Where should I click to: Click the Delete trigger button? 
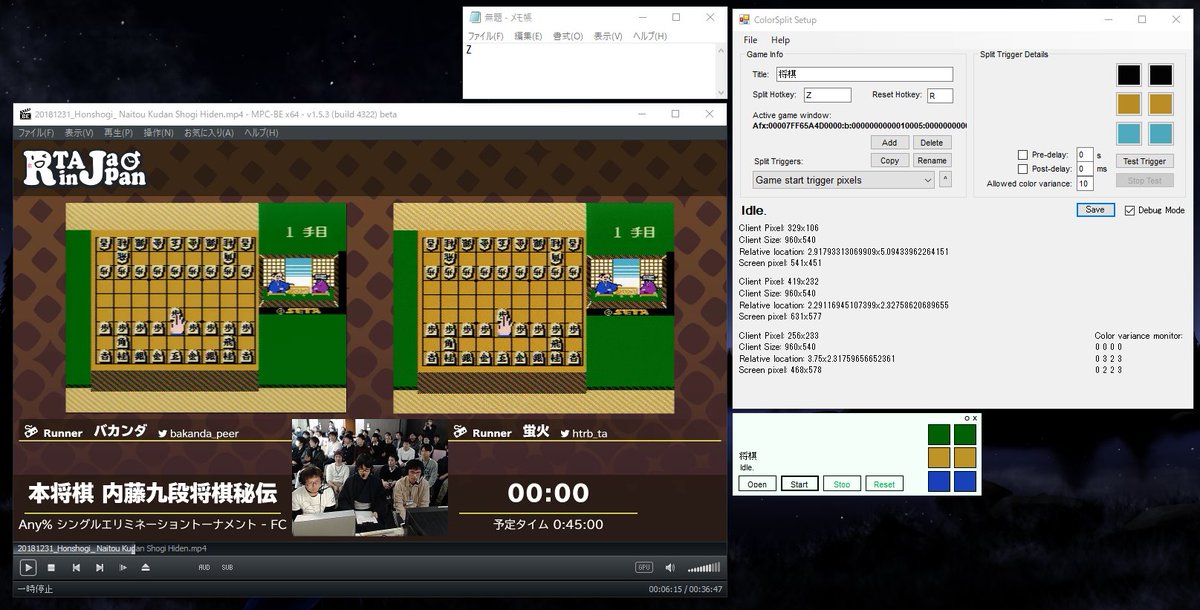pos(931,143)
